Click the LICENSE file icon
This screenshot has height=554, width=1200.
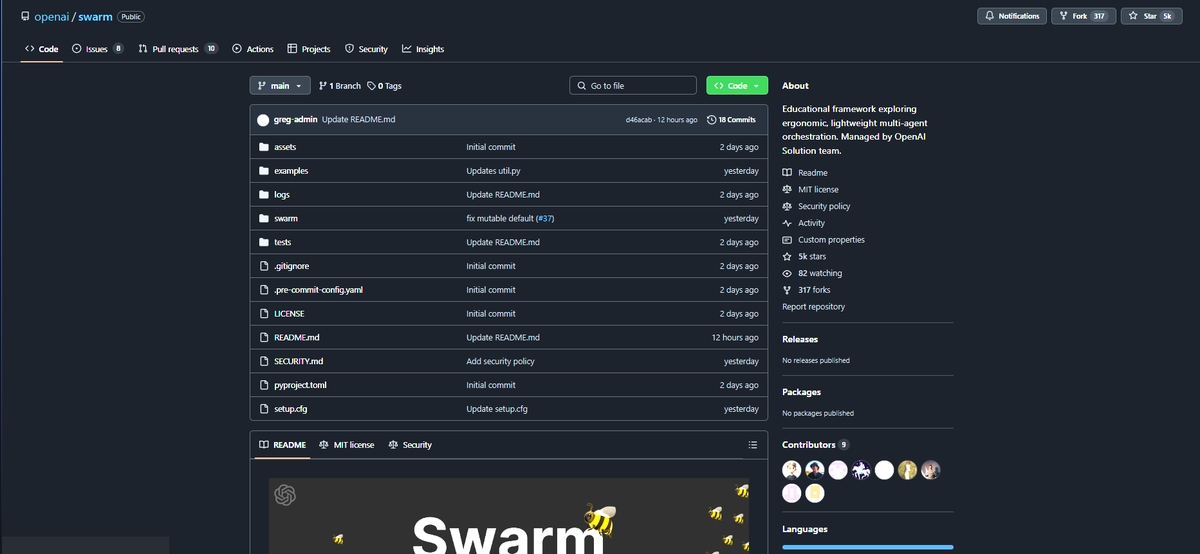(264, 314)
